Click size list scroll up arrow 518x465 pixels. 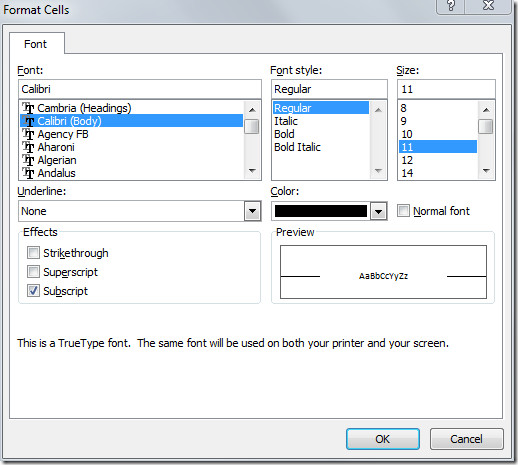click(486, 110)
